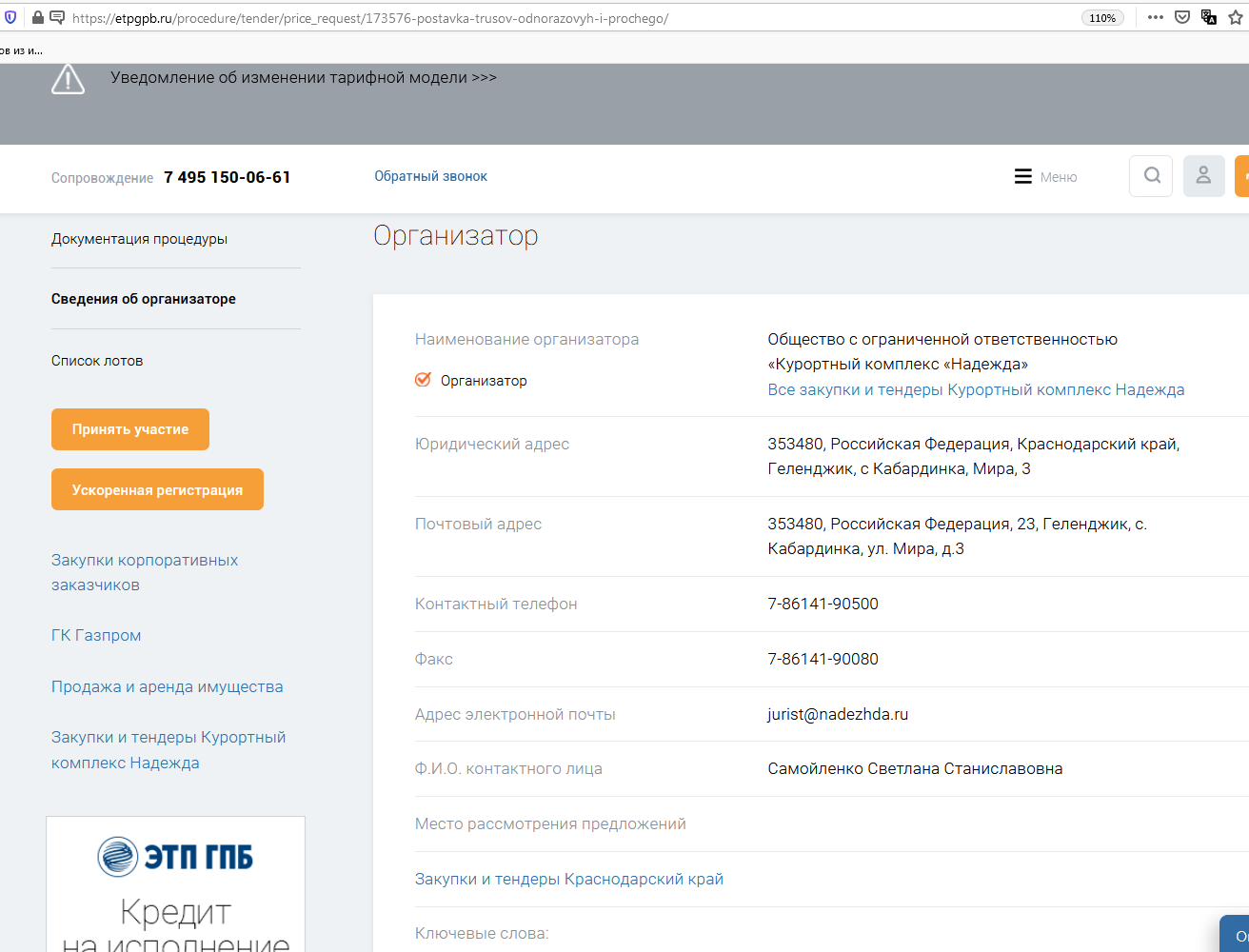
Task: Save page to Pocket icon
Action: pos(1182,17)
